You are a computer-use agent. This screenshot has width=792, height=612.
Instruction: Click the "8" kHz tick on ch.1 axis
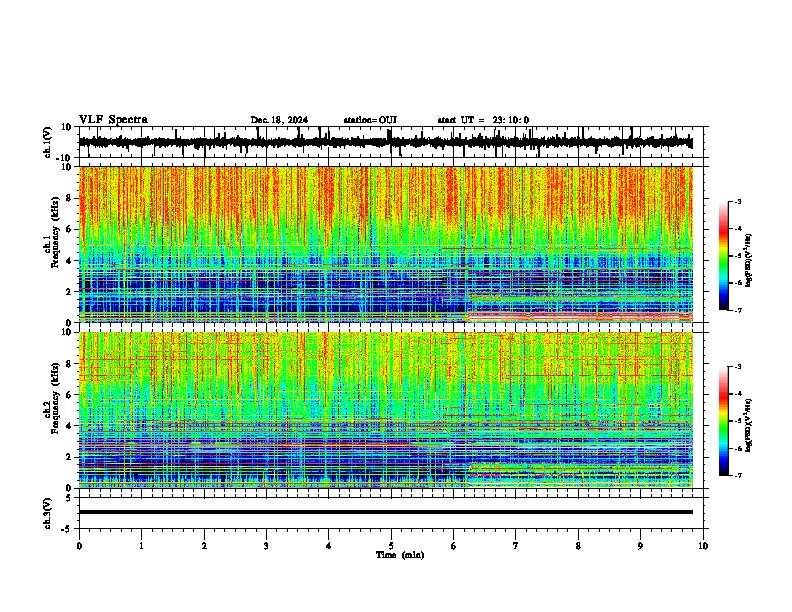pyautogui.click(x=69, y=198)
